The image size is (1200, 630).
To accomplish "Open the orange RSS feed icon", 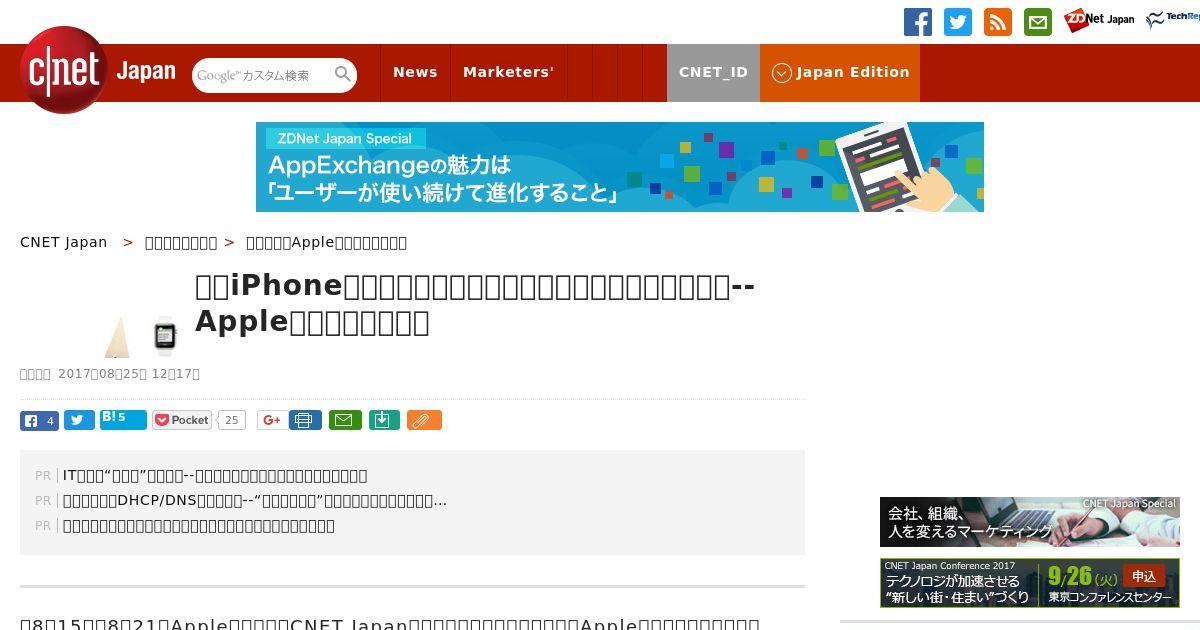I will click(x=998, y=22).
